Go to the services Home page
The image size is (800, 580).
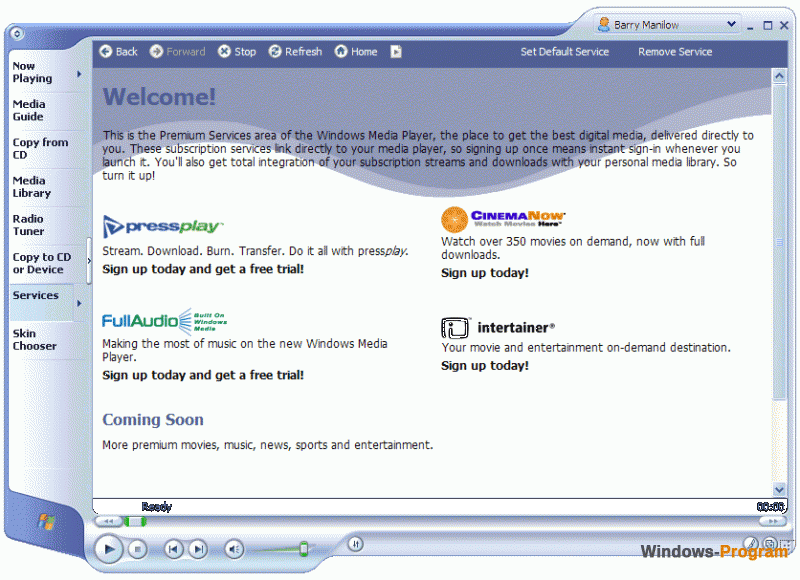point(356,52)
